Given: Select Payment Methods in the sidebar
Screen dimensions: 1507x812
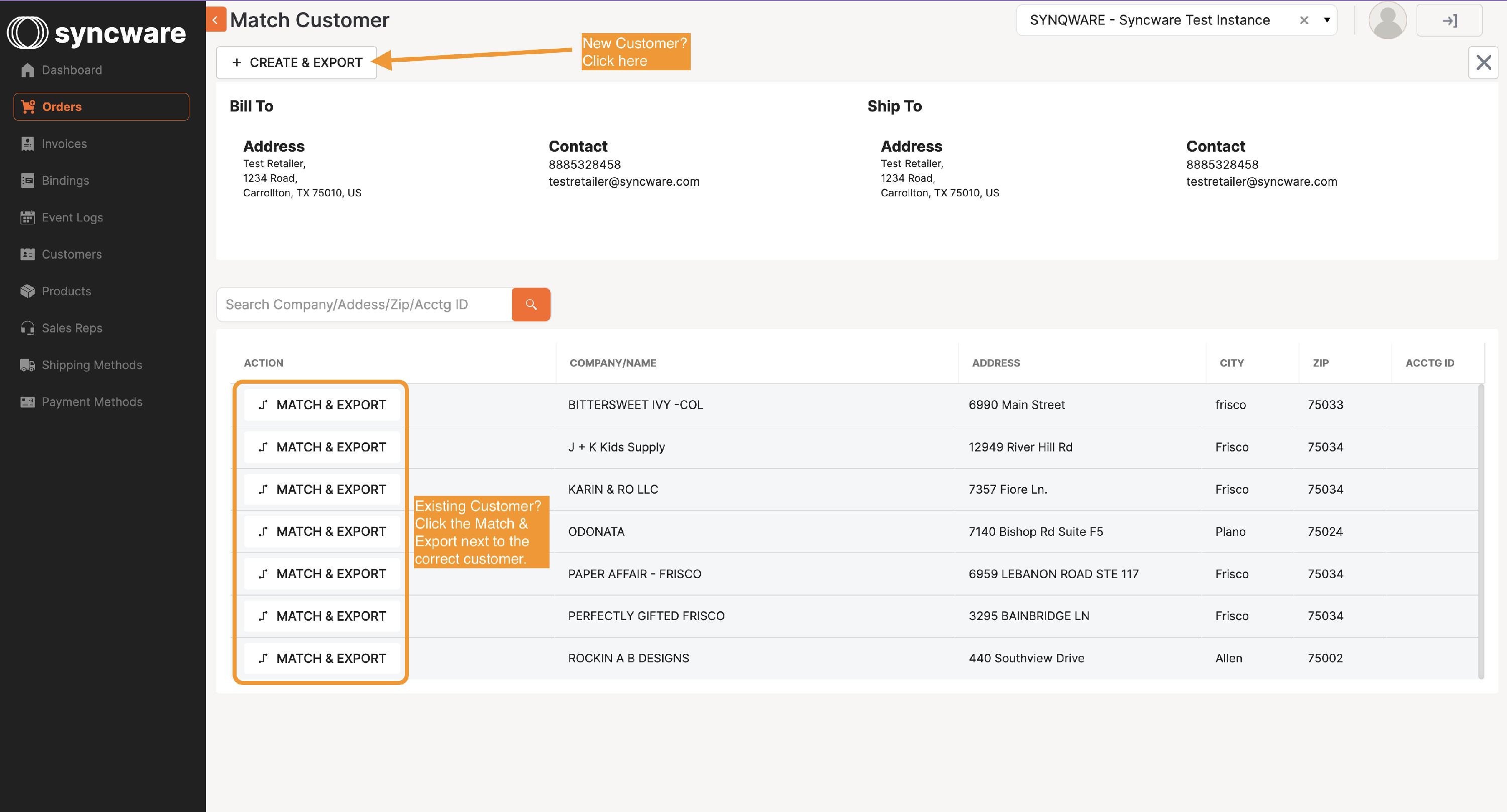Looking at the screenshot, I should [92, 402].
